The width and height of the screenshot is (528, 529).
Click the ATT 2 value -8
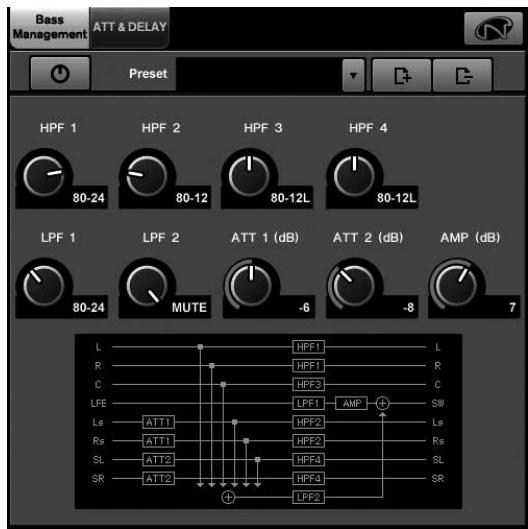click(408, 307)
